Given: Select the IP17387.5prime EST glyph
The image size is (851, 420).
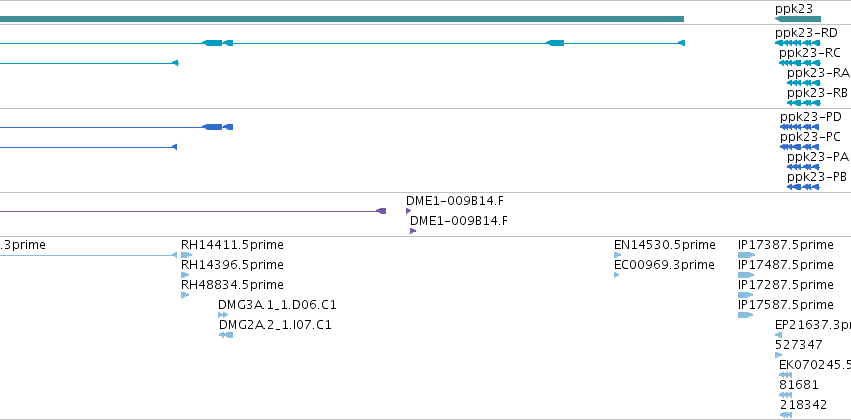Looking at the screenshot, I should [x=746, y=255].
